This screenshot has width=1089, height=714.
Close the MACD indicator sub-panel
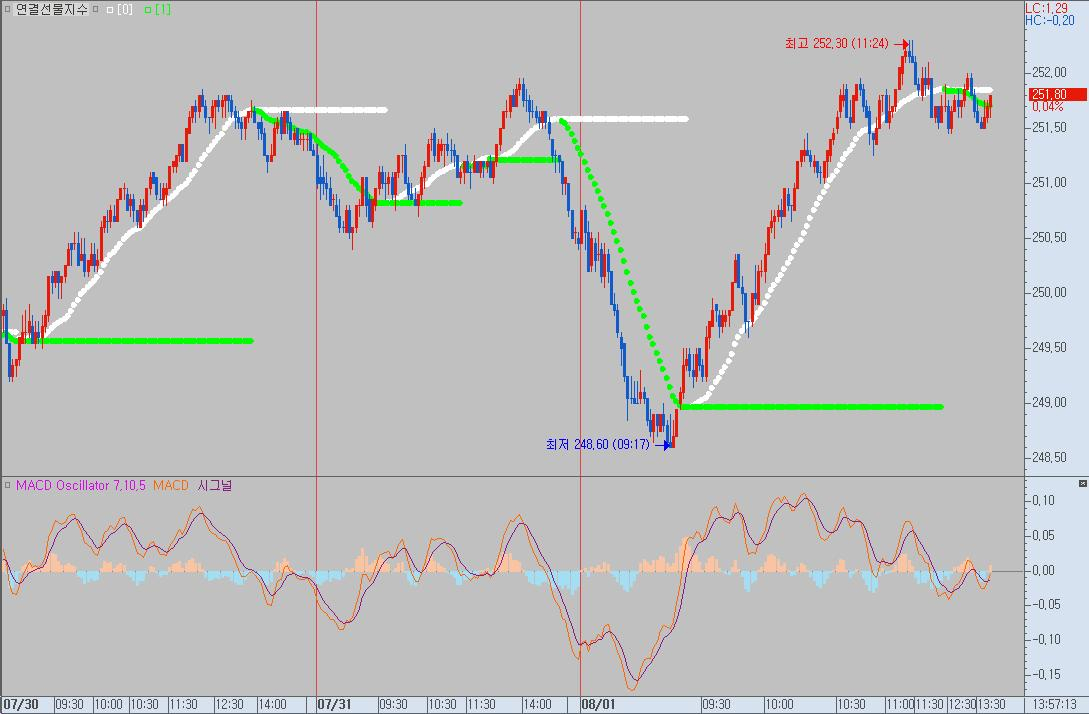tap(1082, 483)
